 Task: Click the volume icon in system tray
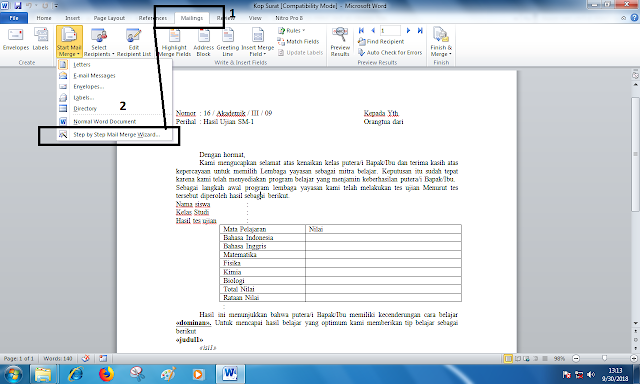tap(591, 374)
